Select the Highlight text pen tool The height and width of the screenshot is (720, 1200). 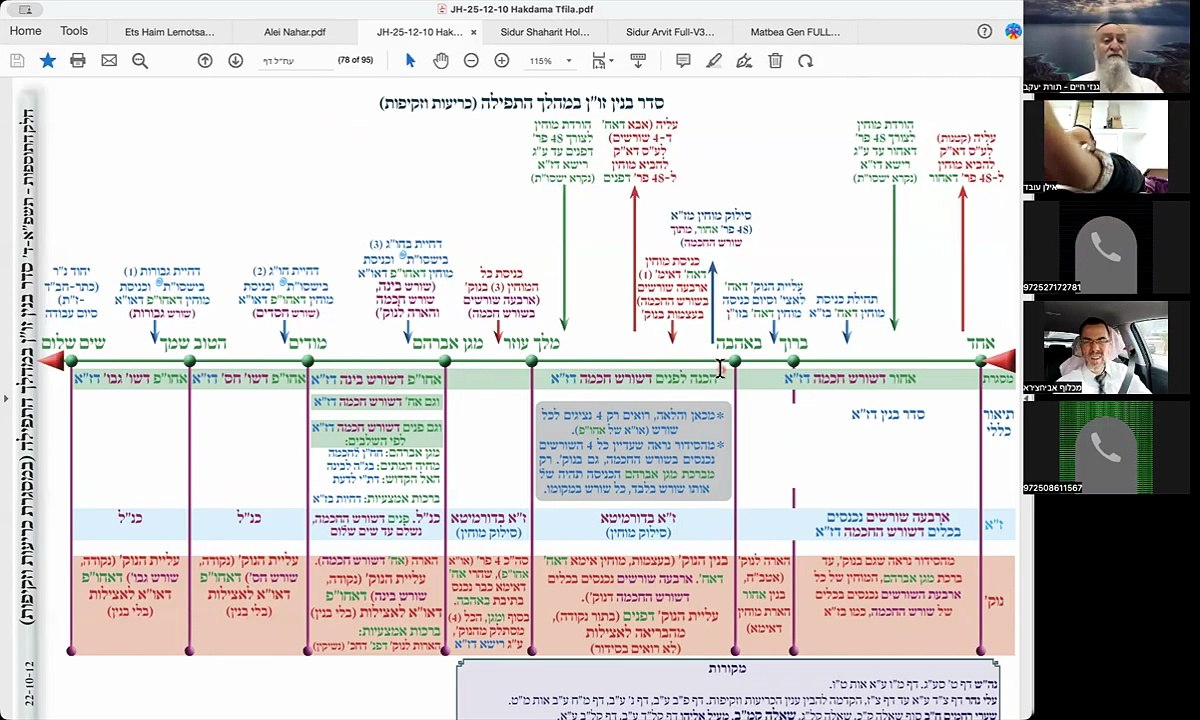point(713,61)
